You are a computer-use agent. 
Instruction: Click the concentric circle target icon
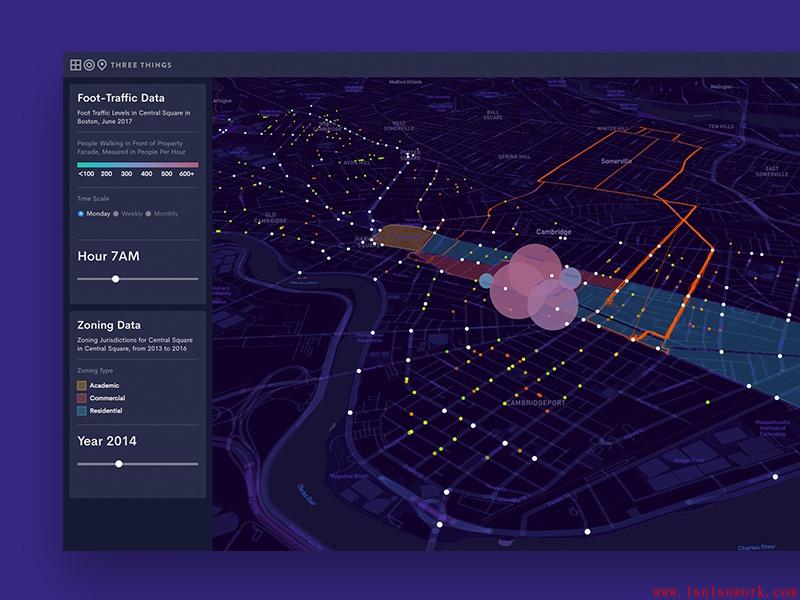coord(88,65)
